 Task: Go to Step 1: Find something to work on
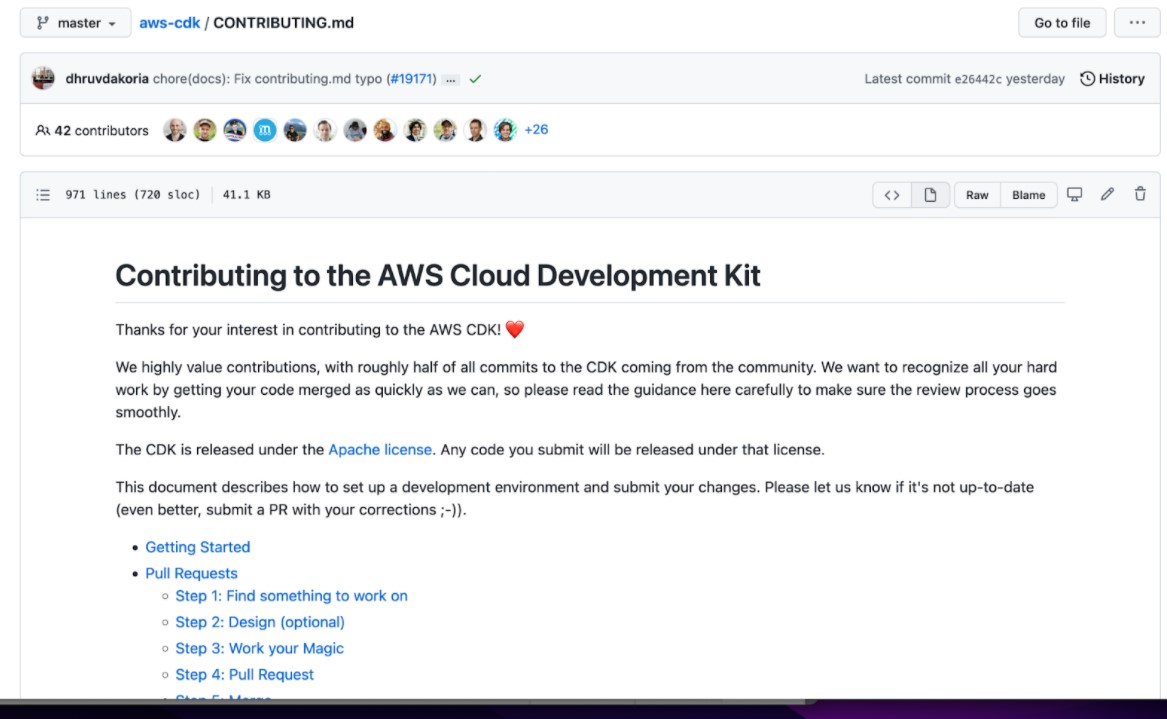coord(291,596)
